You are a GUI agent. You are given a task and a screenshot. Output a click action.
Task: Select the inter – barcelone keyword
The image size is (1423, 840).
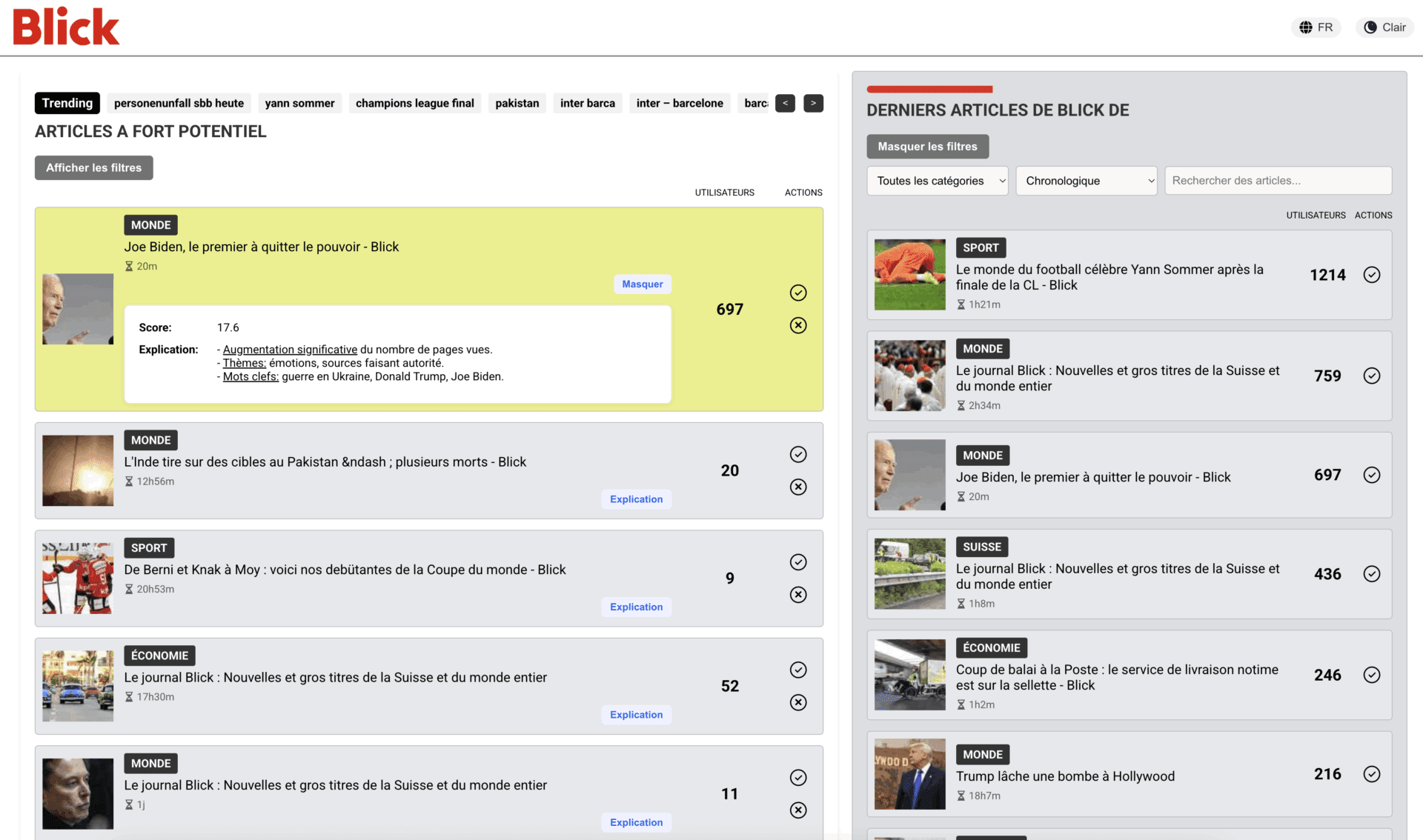click(x=680, y=103)
